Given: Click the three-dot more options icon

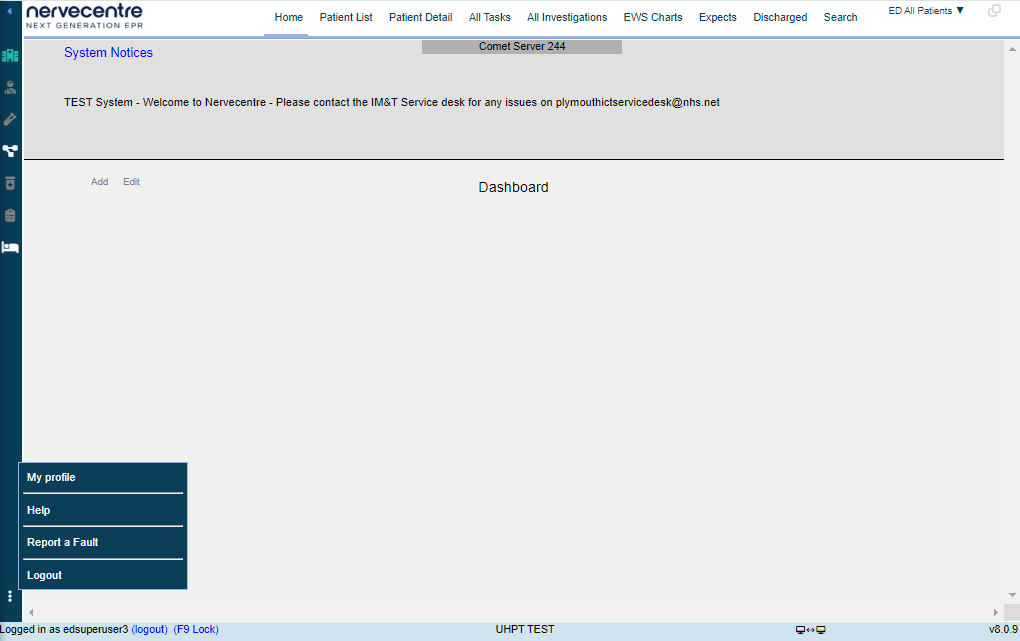Looking at the screenshot, I should click(x=10, y=596).
